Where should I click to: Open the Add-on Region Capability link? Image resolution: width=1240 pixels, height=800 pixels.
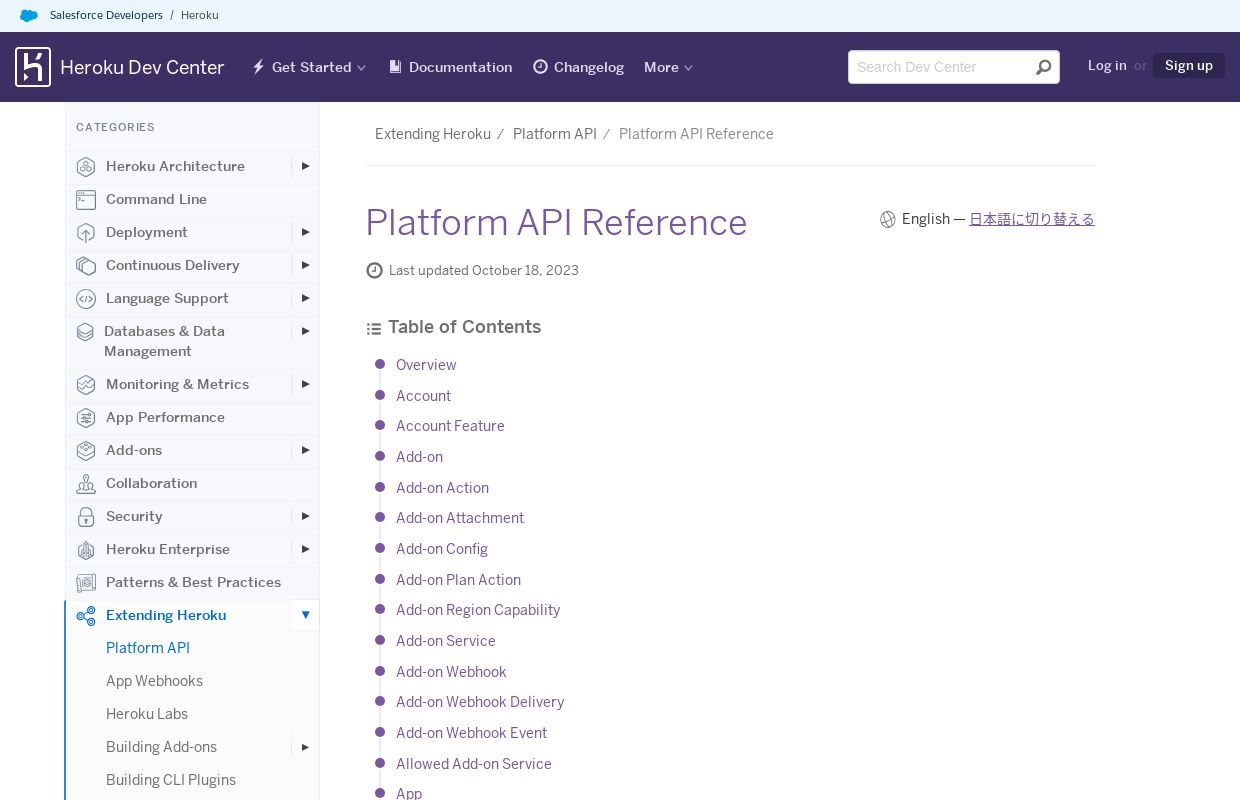coord(478,610)
